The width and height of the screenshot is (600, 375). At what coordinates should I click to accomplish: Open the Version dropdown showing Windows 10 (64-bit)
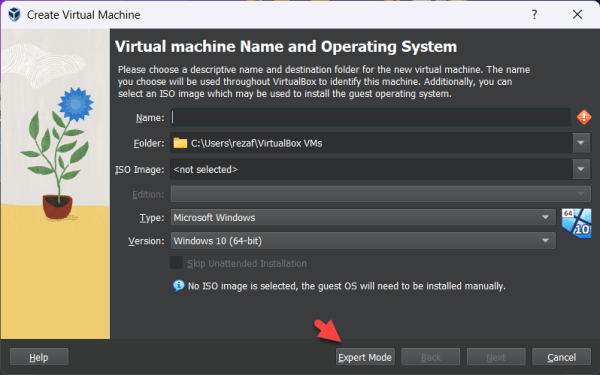pos(363,241)
